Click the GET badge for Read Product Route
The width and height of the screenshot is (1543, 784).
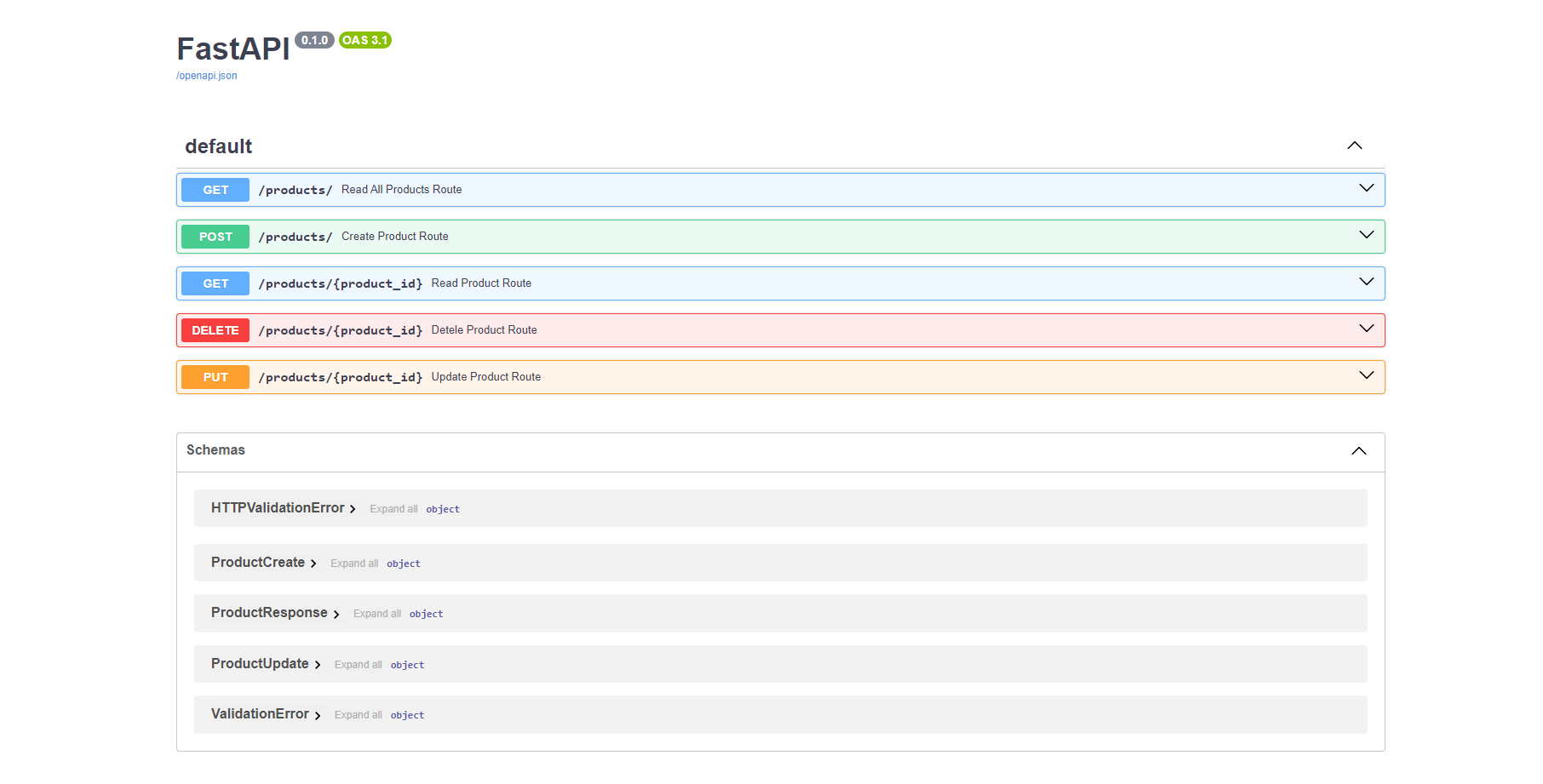pos(215,283)
